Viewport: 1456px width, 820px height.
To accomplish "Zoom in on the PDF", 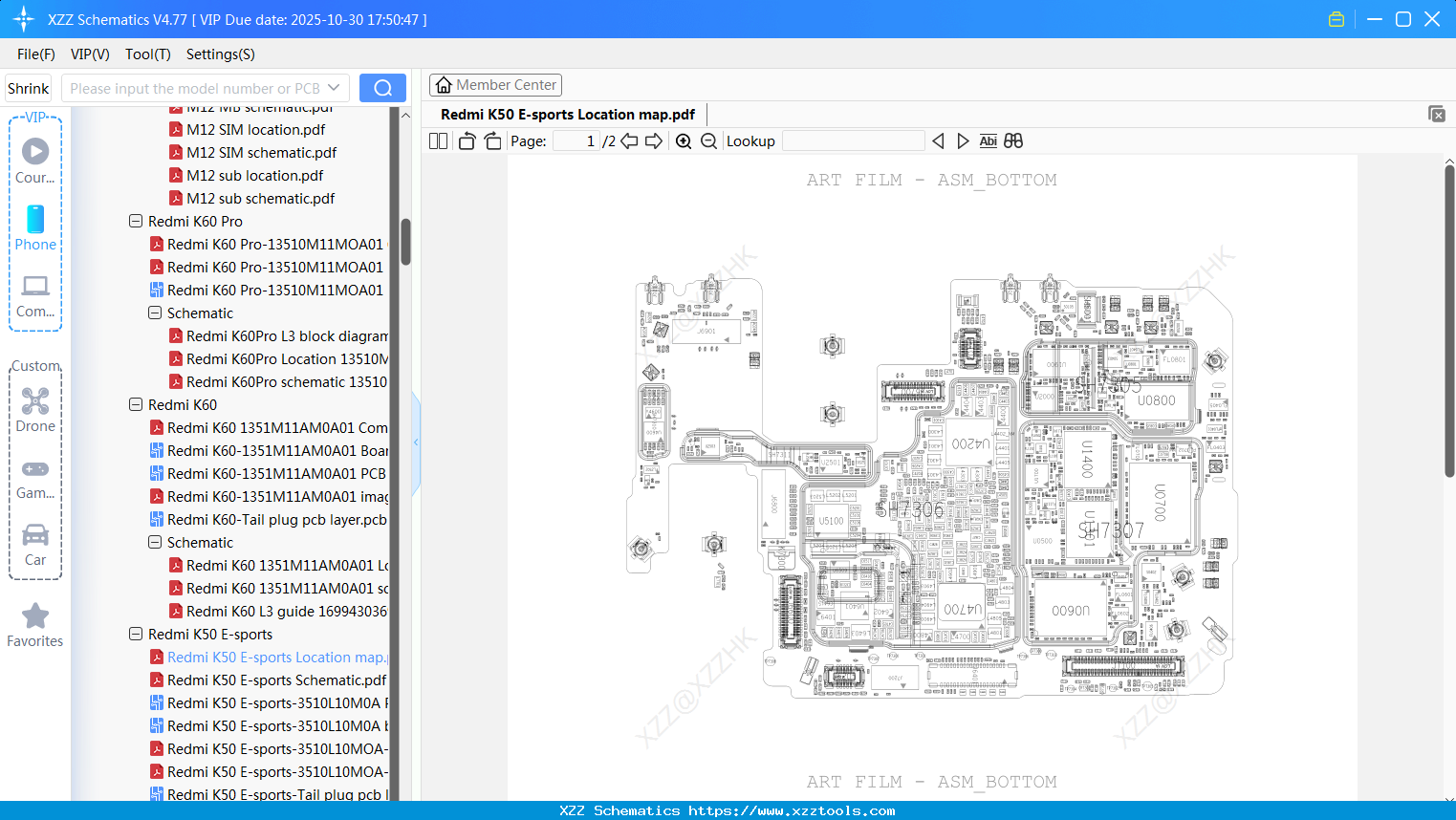I will (x=684, y=141).
